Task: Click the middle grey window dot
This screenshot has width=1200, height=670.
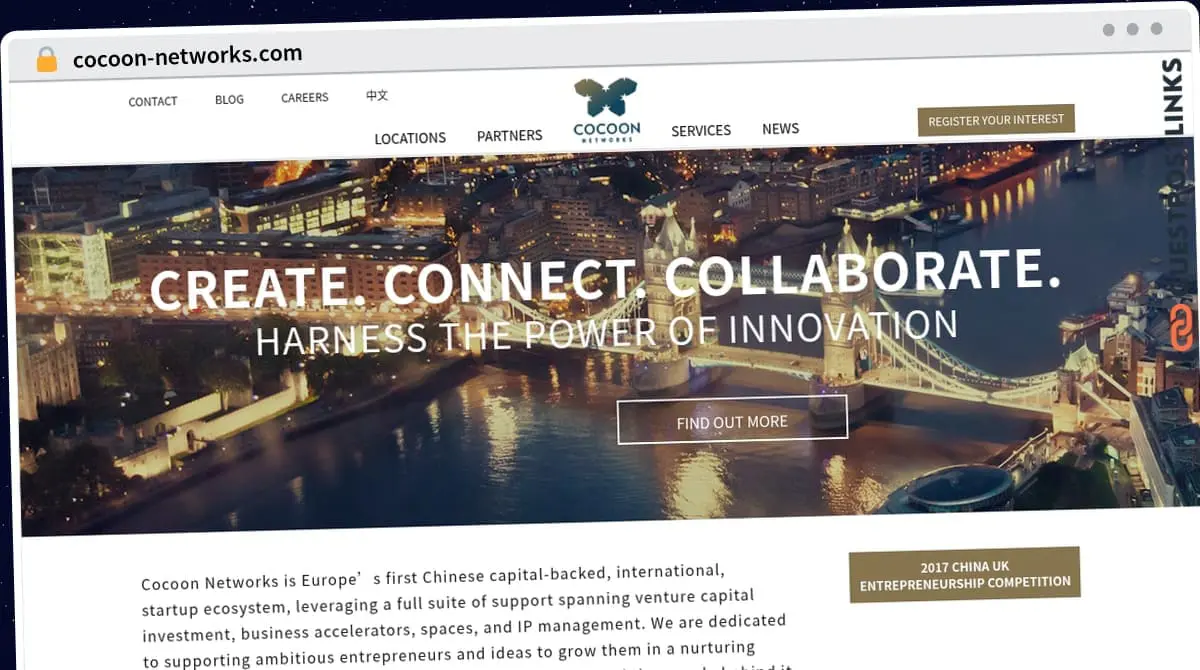Action: tap(1133, 29)
